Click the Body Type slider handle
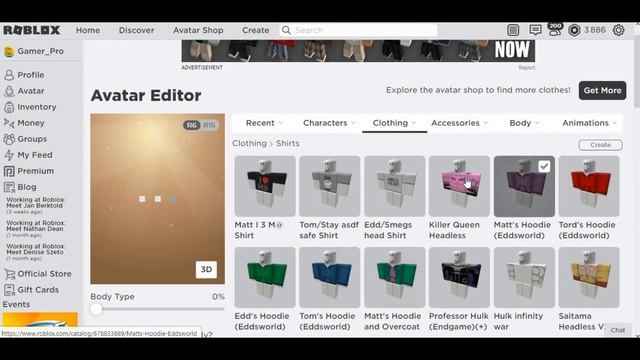The height and width of the screenshot is (360, 640). point(96,309)
